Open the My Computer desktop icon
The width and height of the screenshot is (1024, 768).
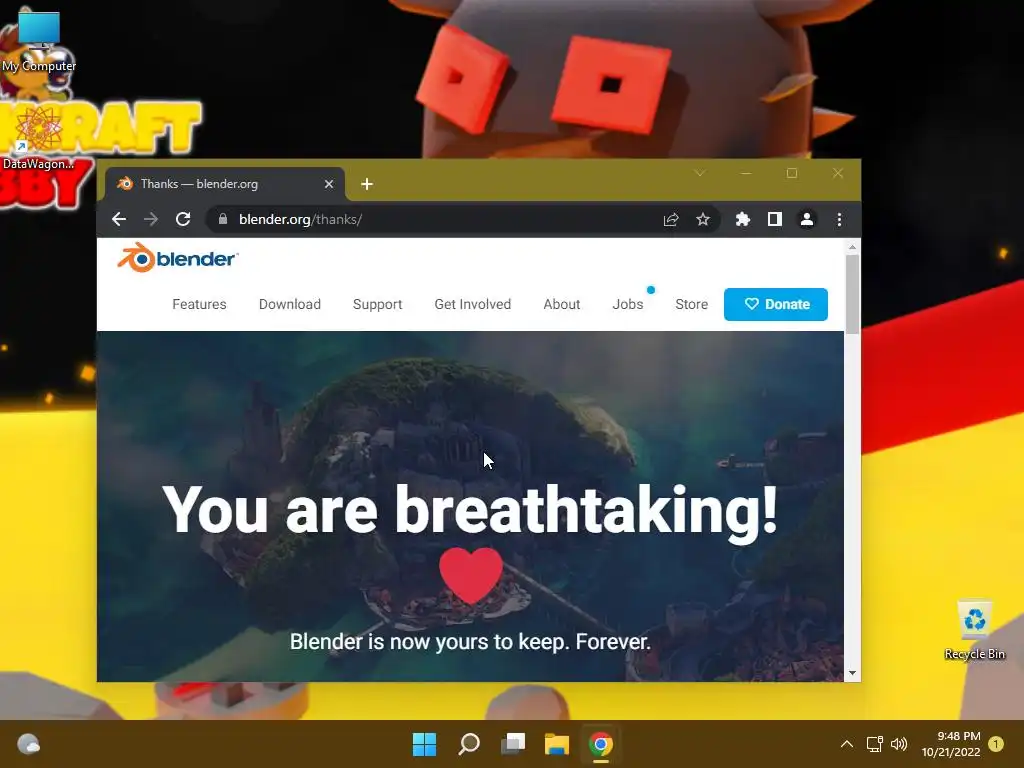coord(39,42)
